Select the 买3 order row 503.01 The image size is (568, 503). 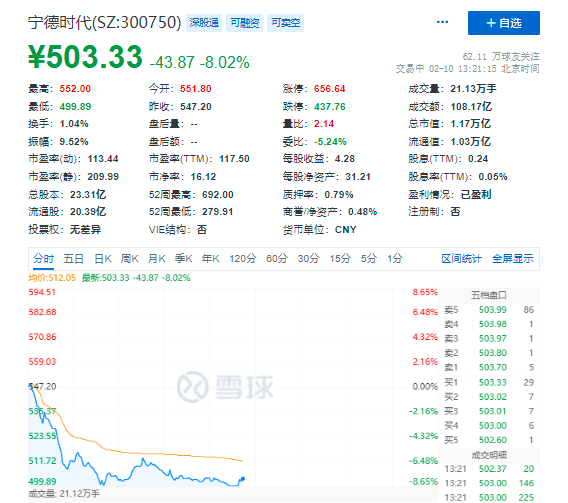489,411
